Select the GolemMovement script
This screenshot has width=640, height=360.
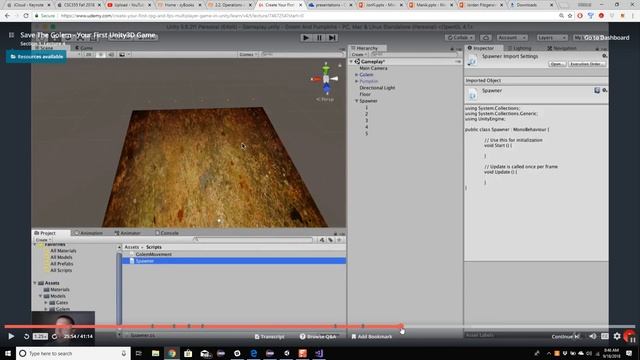(153, 254)
